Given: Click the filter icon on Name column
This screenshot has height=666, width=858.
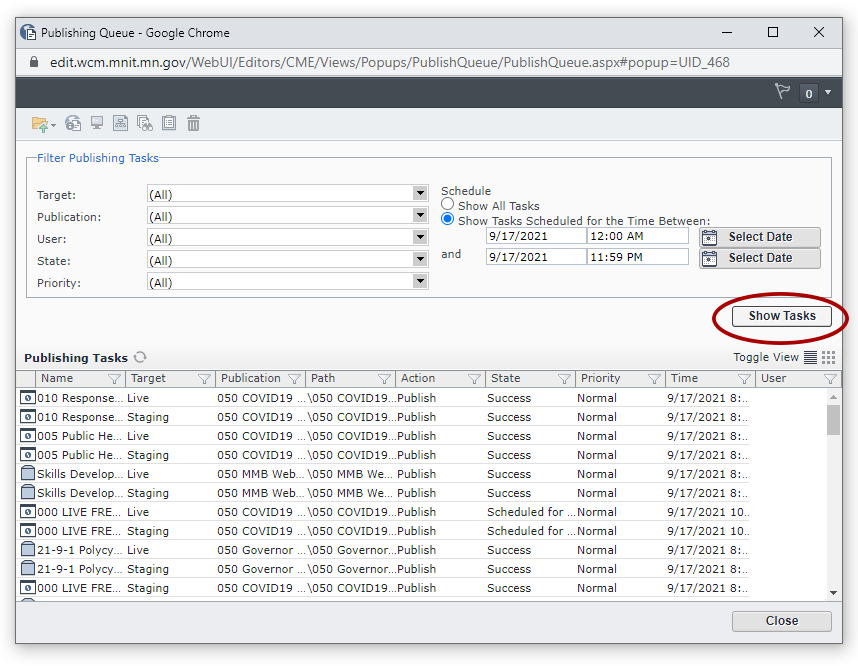Looking at the screenshot, I should pyautogui.click(x=114, y=379).
